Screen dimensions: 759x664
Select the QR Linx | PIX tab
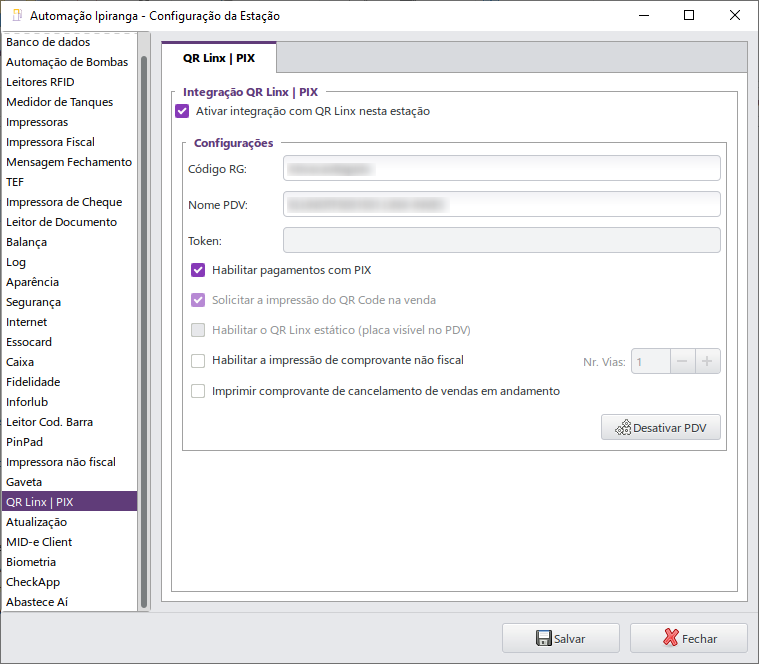(x=219, y=58)
